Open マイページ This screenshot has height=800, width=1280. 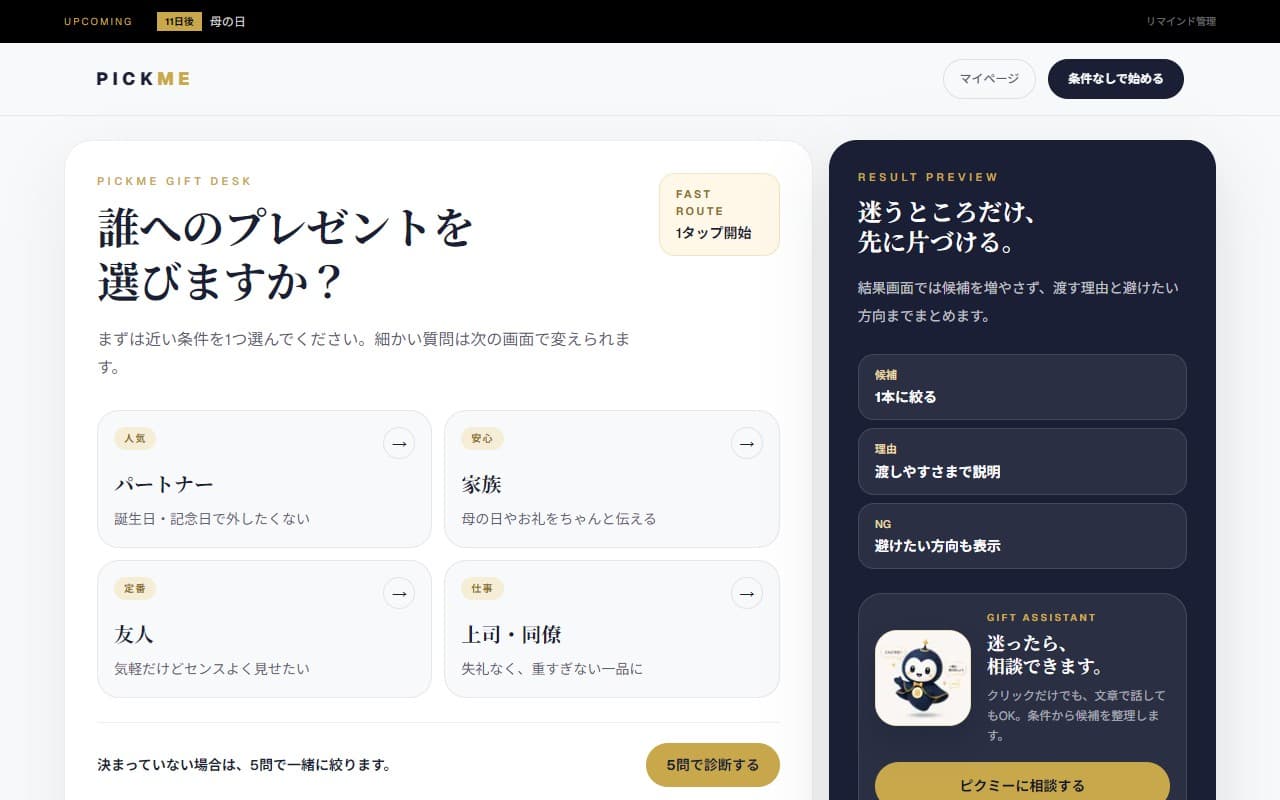tap(989, 79)
